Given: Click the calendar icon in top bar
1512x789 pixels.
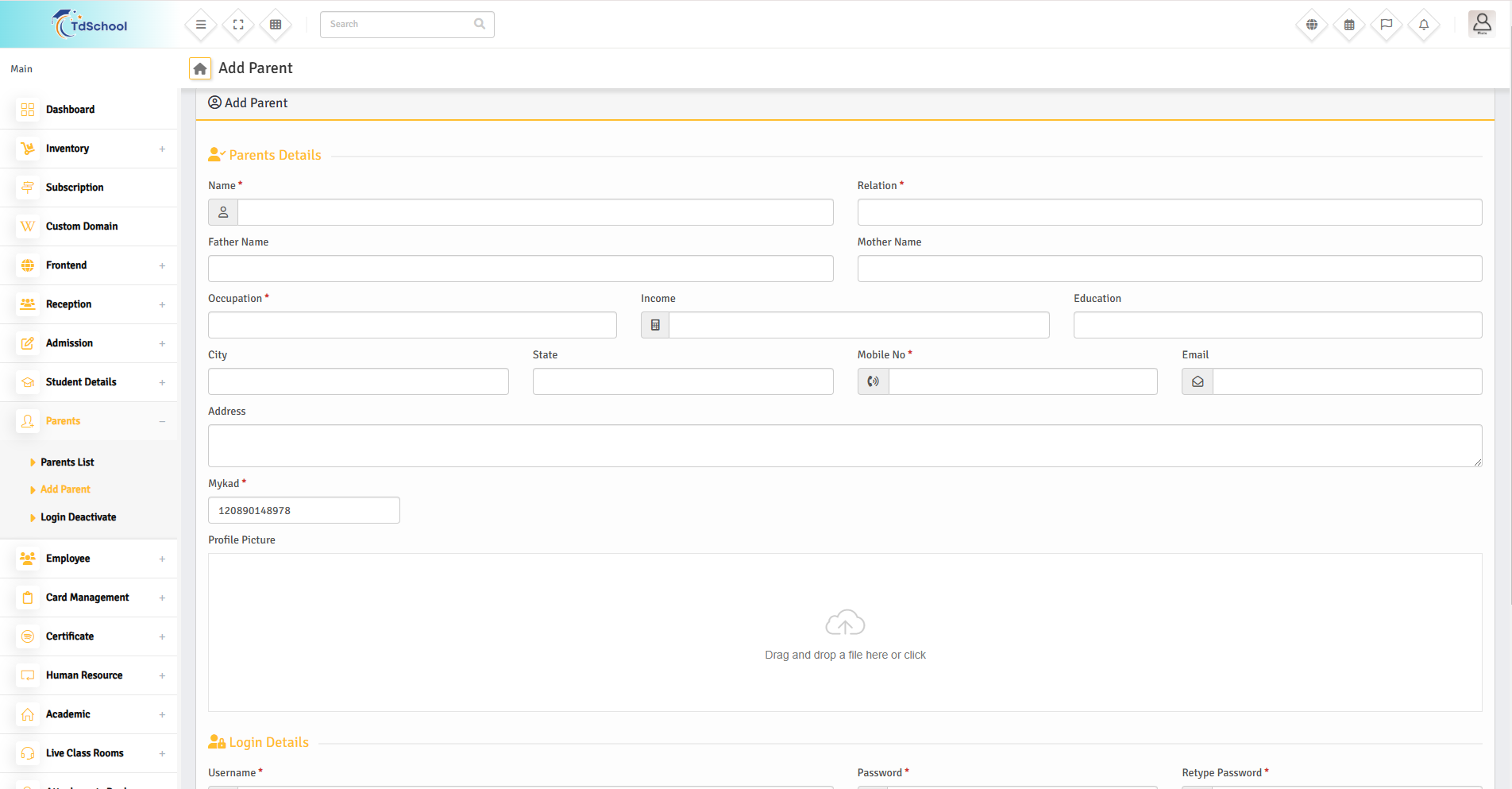Looking at the screenshot, I should (1349, 25).
